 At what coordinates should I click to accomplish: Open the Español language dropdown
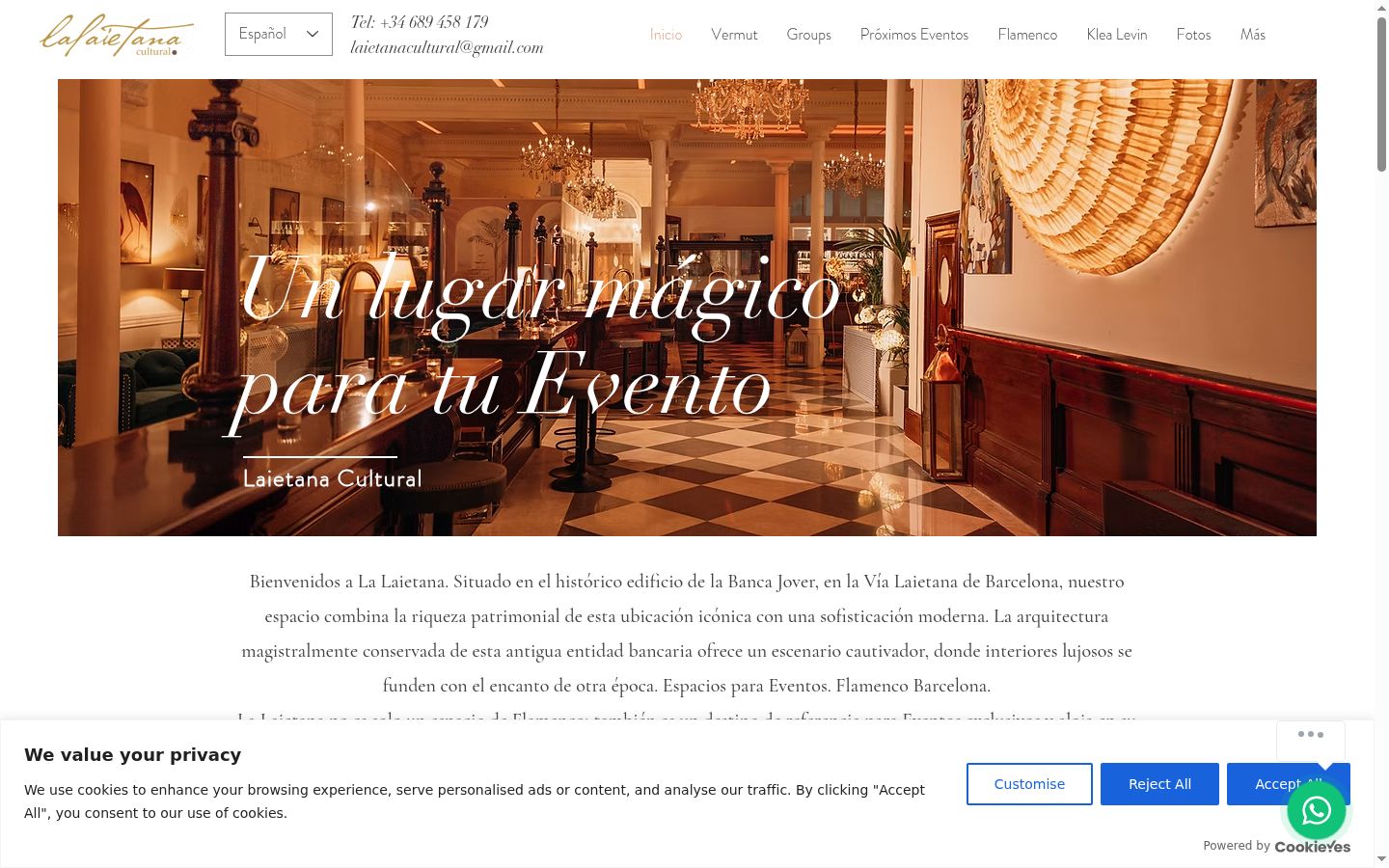[x=279, y=34]
